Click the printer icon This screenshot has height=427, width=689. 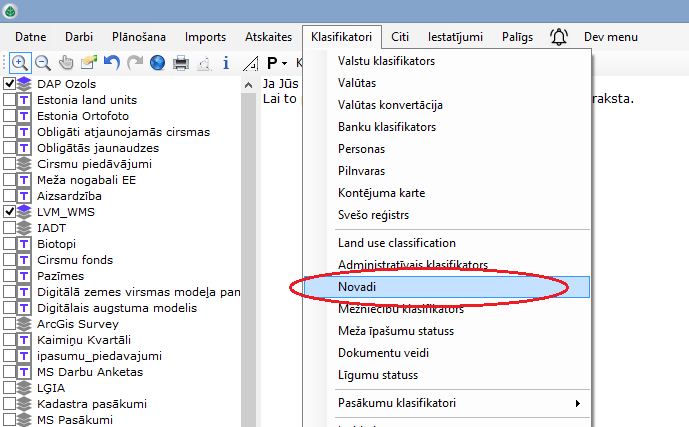point(181,63)
